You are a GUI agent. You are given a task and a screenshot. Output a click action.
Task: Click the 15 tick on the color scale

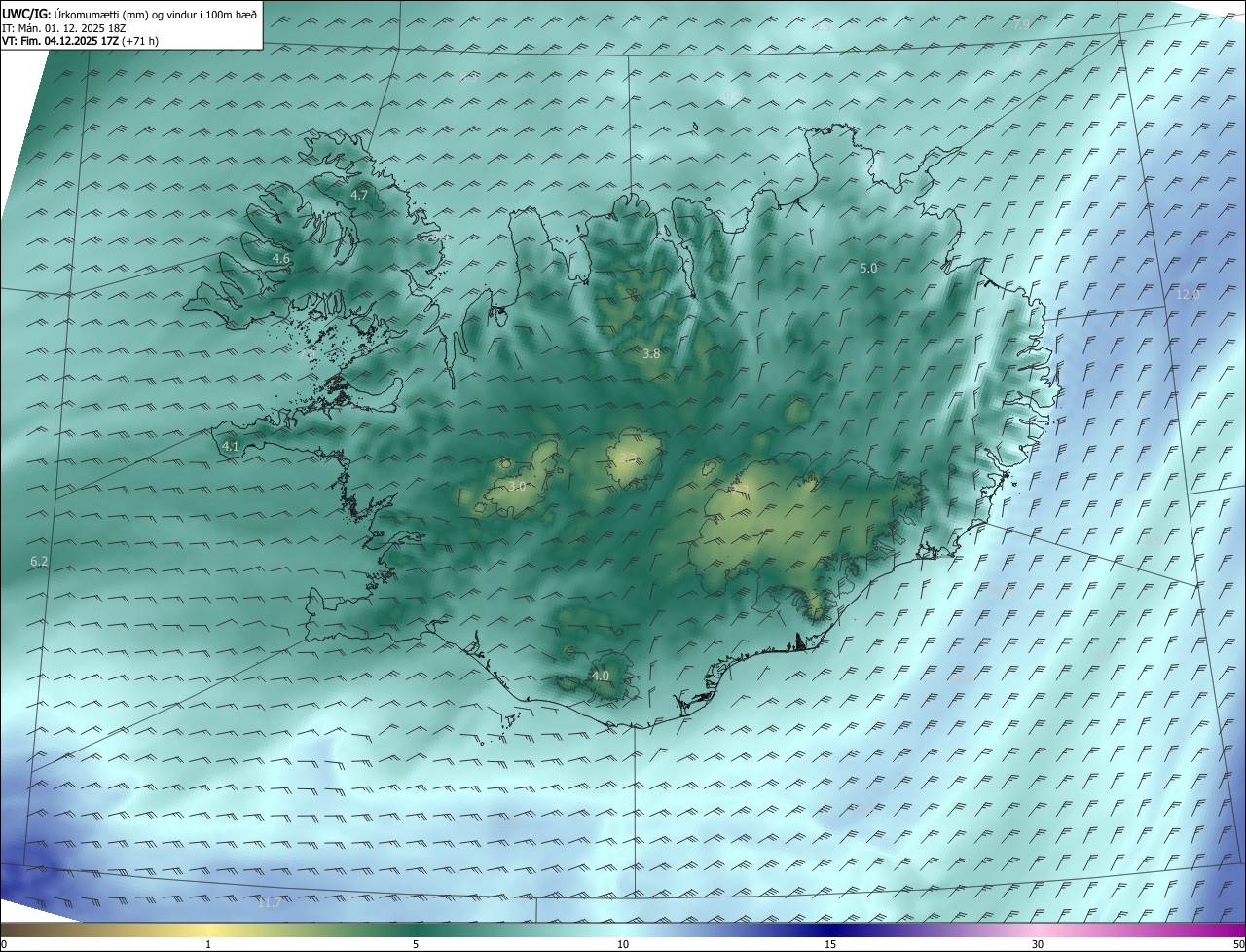(x=830, y=945)
